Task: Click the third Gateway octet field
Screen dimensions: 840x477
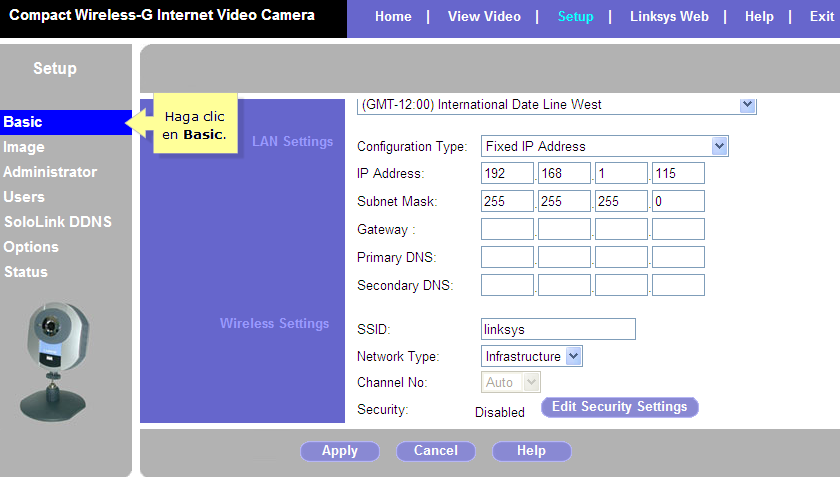Action: click(x=621, y=229)
